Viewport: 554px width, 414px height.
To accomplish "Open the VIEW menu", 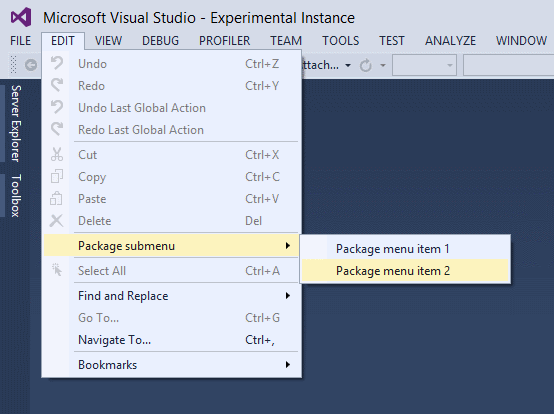I will (x=108, y=41).
